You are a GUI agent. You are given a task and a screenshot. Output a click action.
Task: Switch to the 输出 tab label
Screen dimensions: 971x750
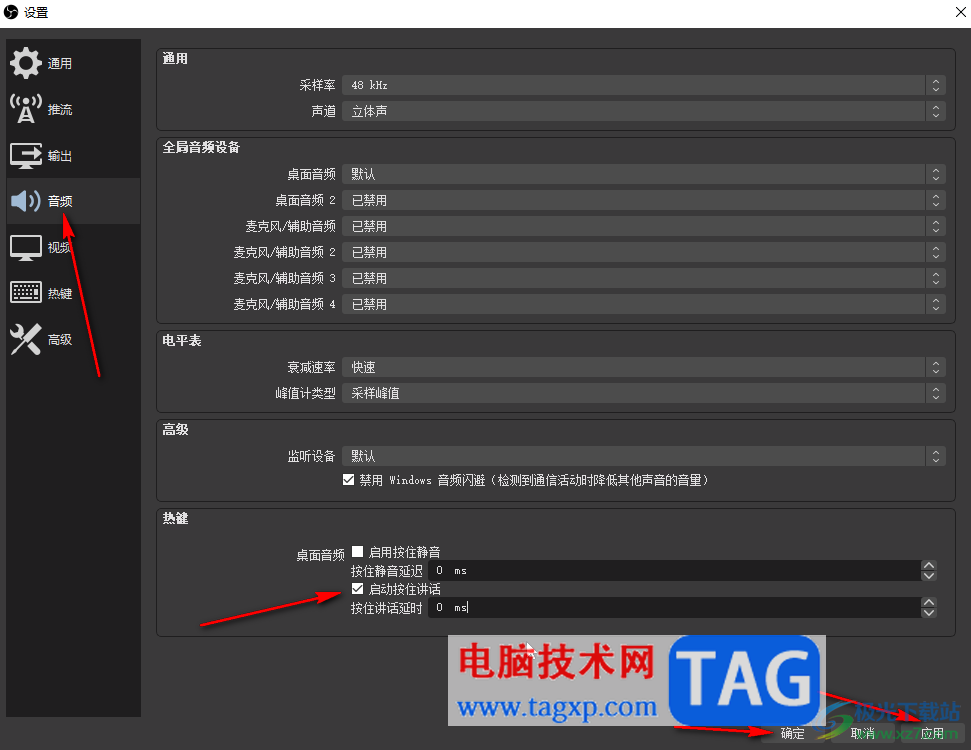[59, 155]
